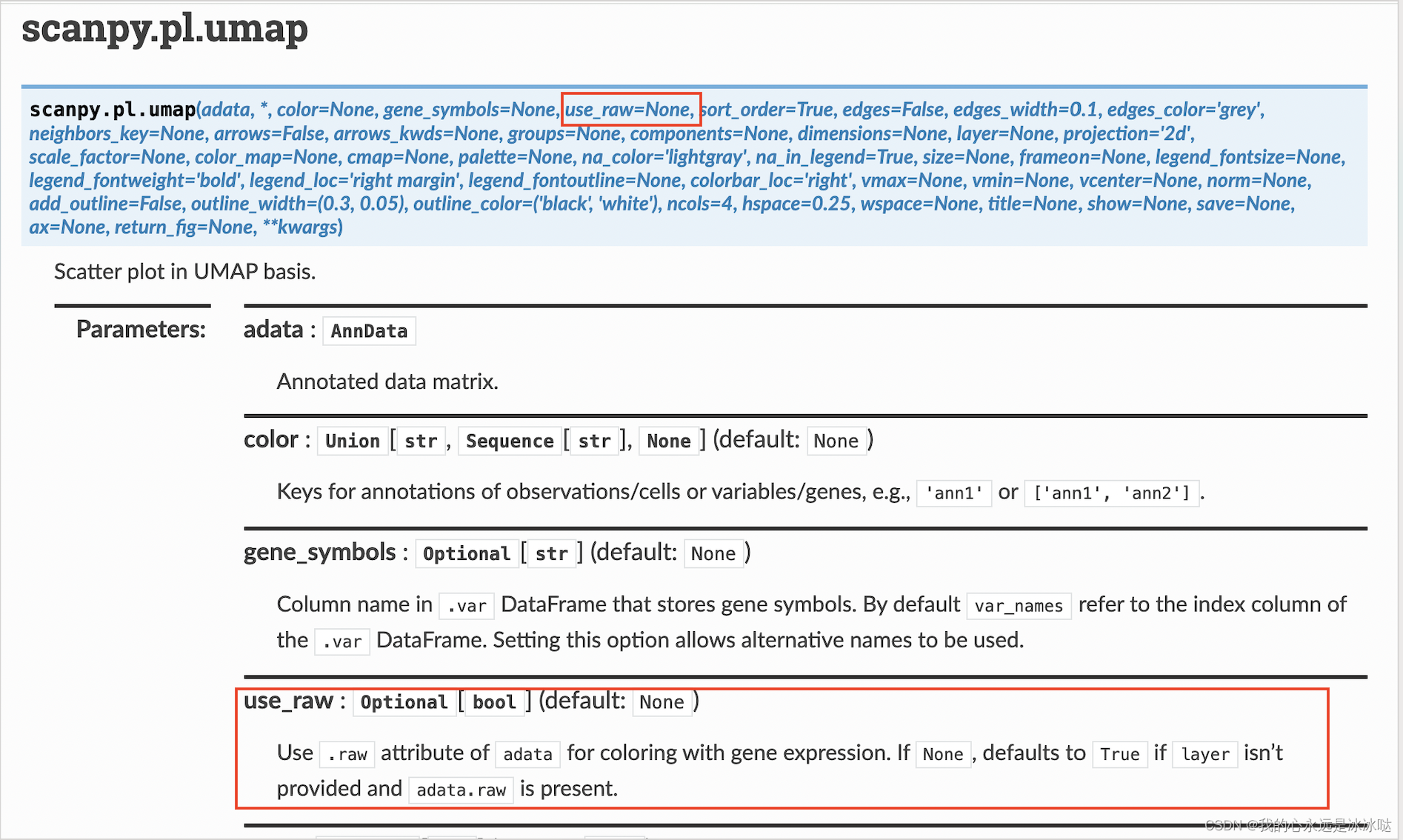Image resolution: width=1403 pixels, height=840 pixels.
Task: Click the gene_symbols parameter name
Action: [x=320, y=553]
